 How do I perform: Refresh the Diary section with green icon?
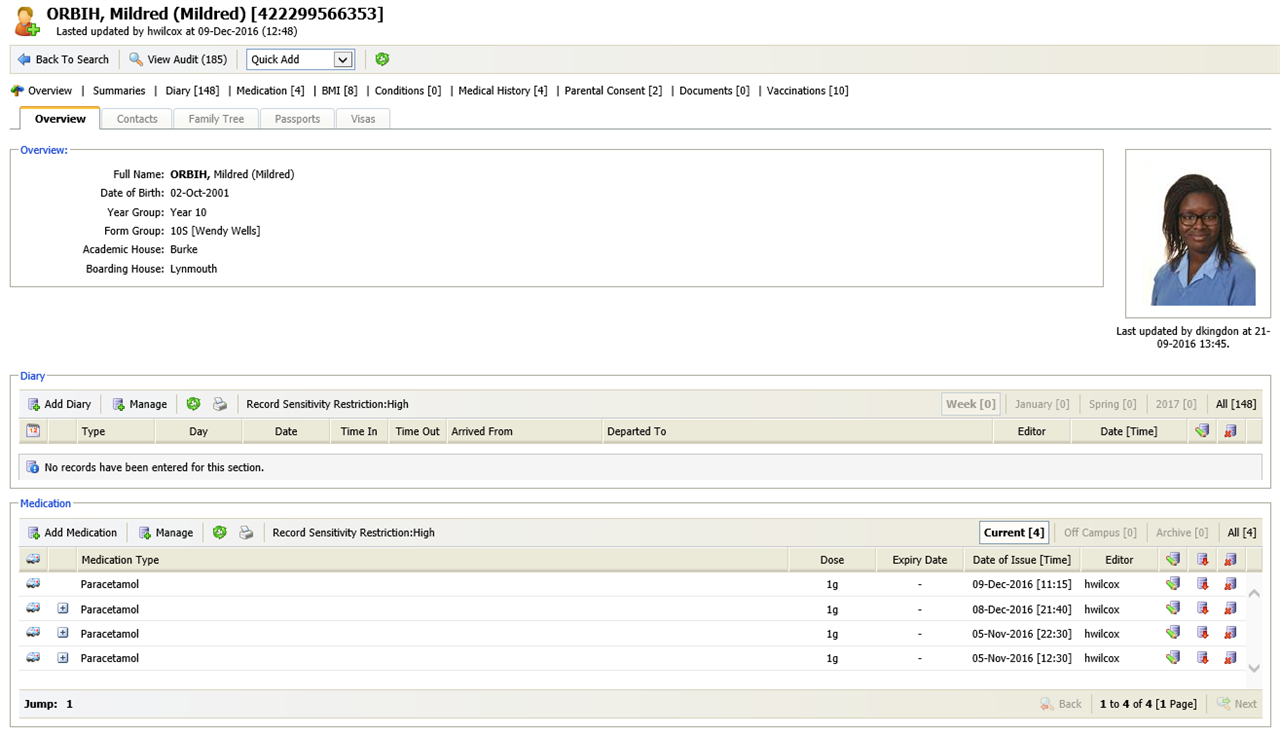click(193, 404)
